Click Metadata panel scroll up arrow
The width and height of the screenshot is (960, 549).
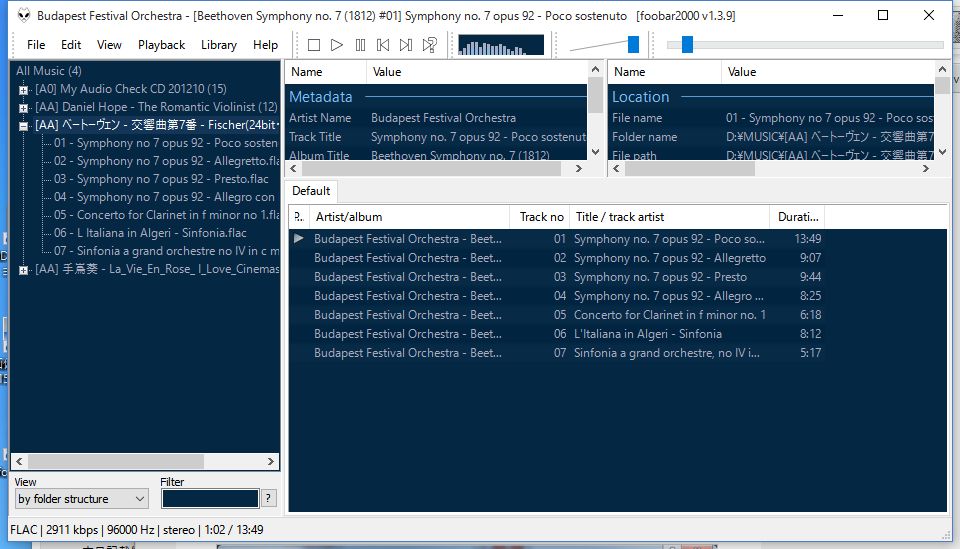tap(595, 69)
